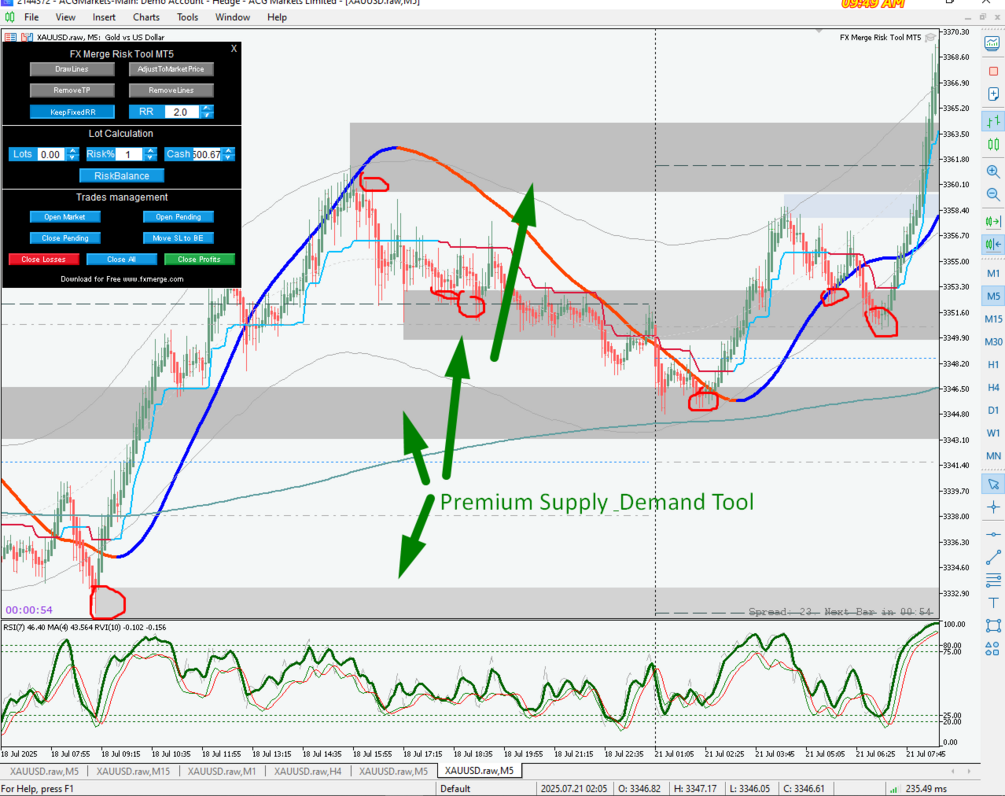Close the FX Merge Risk Tool panel with X

pyautogui.click(x=234, y=49)
